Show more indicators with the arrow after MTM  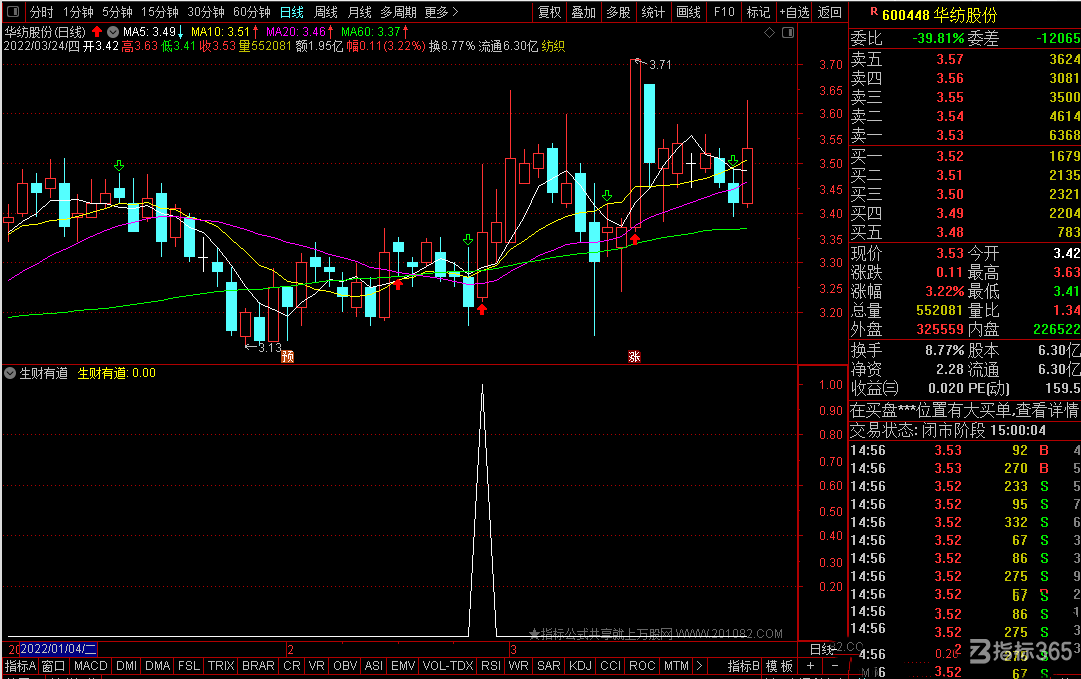(699, 666)
